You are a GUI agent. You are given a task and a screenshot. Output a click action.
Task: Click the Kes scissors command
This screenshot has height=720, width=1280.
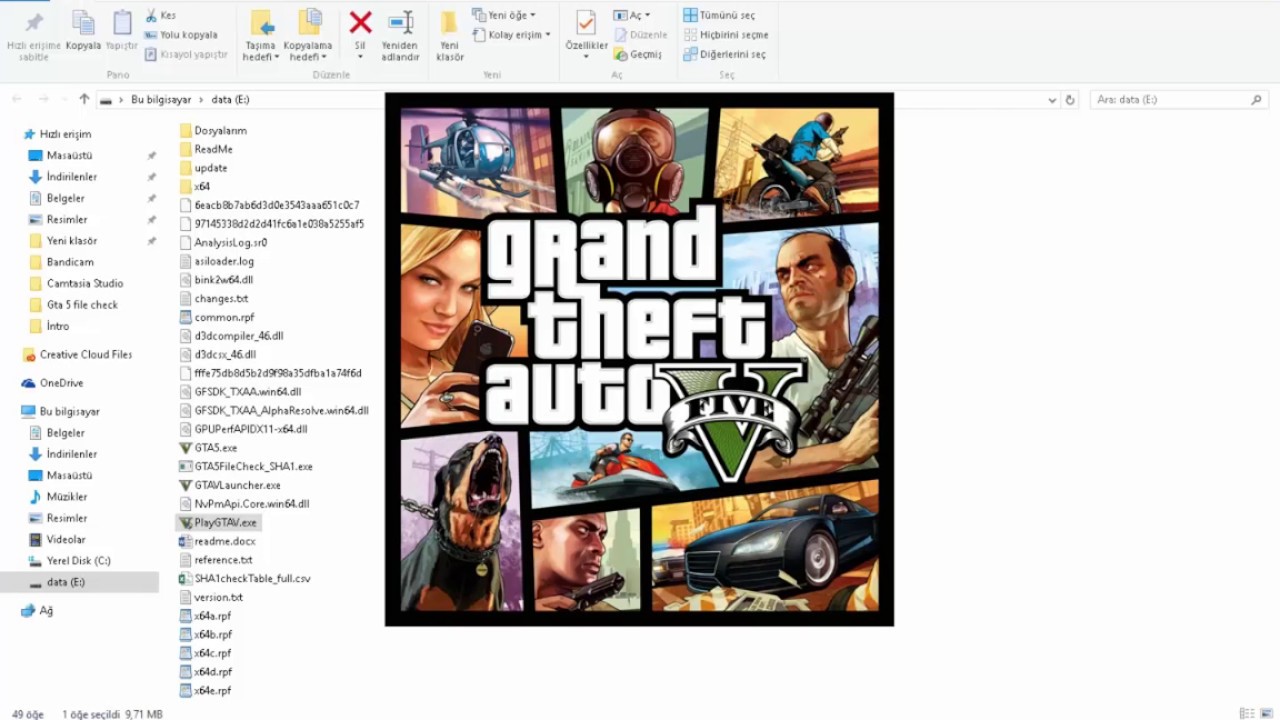pos(160,15)
